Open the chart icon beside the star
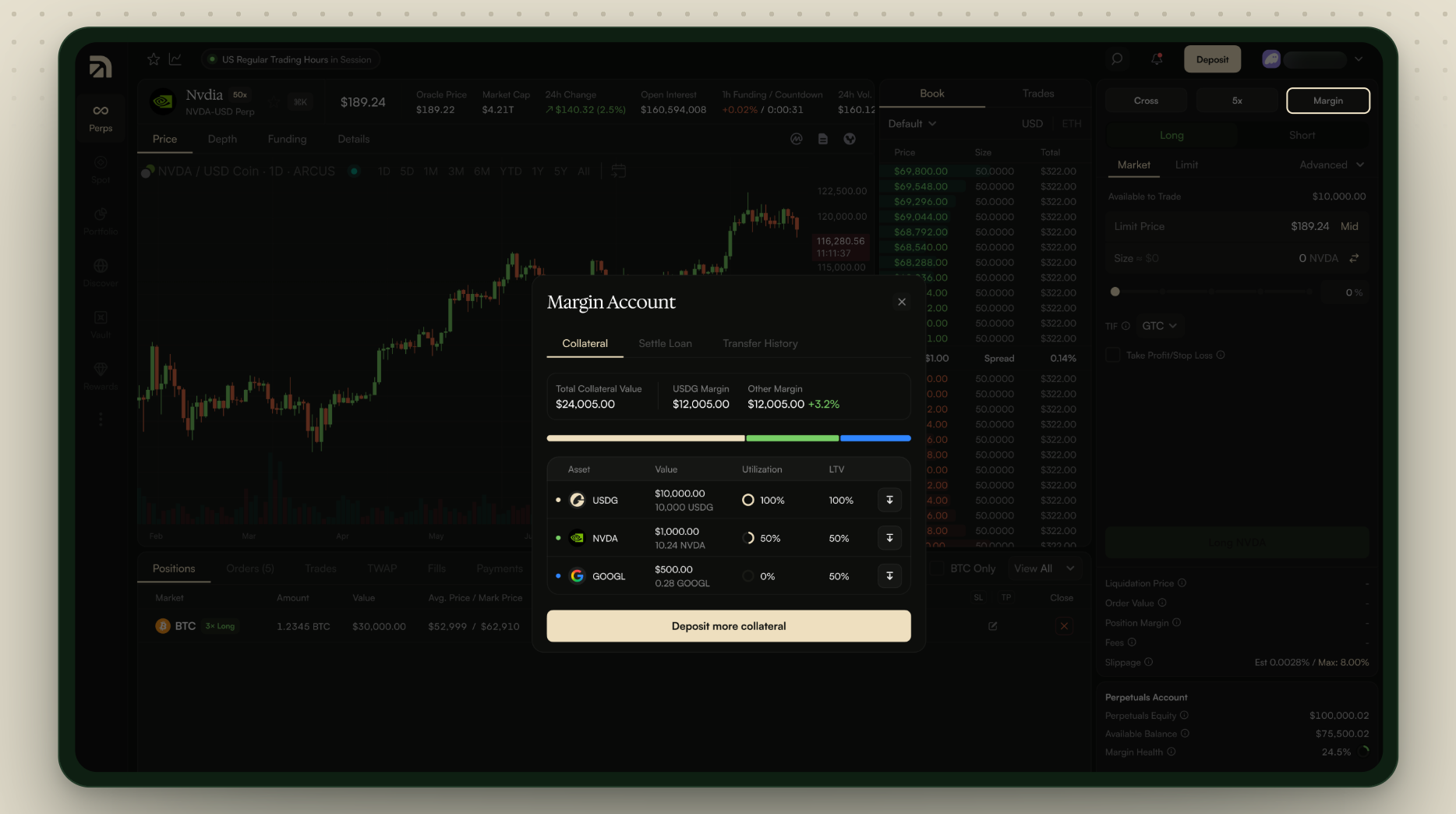The height and width of the screenshot is (814, 1456). point(175,59)
